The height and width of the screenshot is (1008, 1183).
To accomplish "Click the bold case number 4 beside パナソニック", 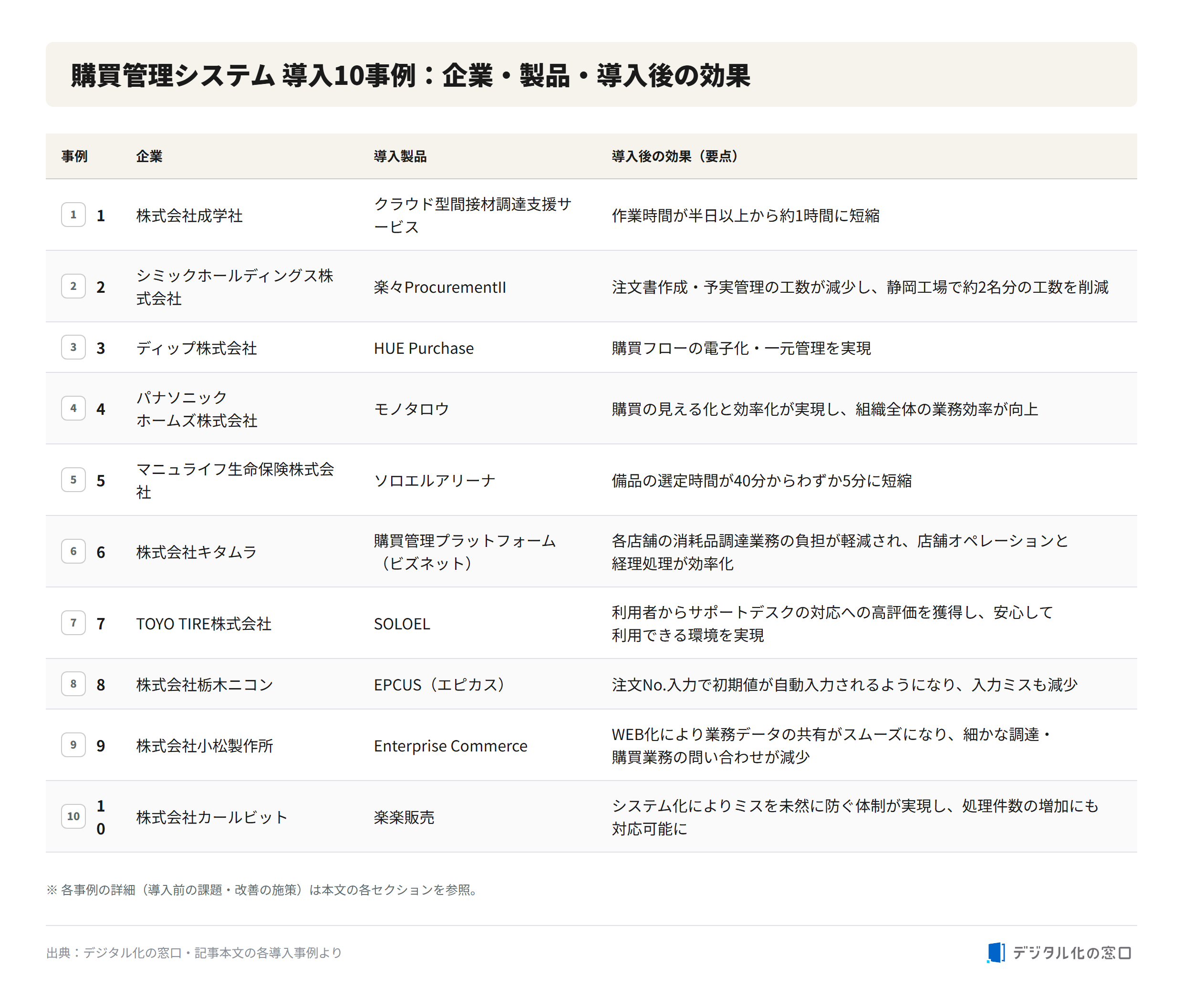I will click(101, 409).
